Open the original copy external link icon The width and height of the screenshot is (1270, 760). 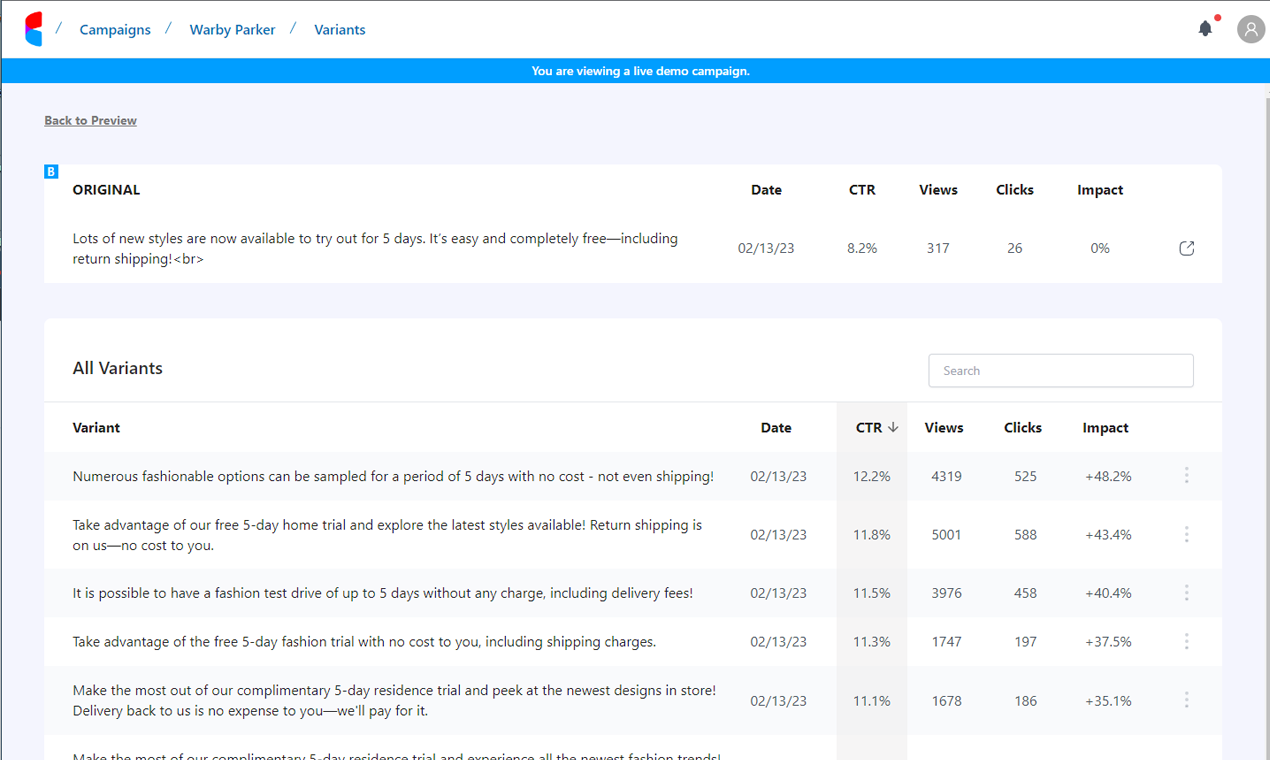pos(1186,248)
